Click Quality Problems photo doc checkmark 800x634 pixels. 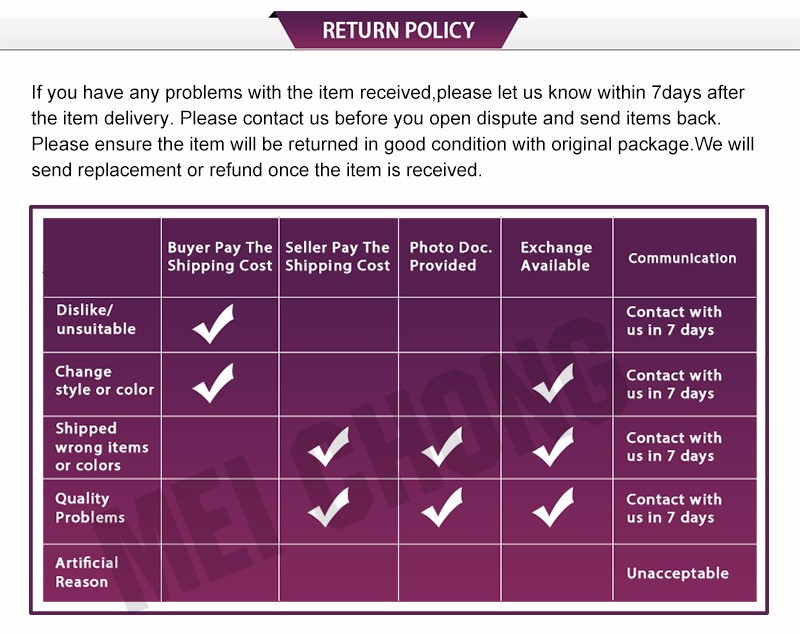pos(442,507)
